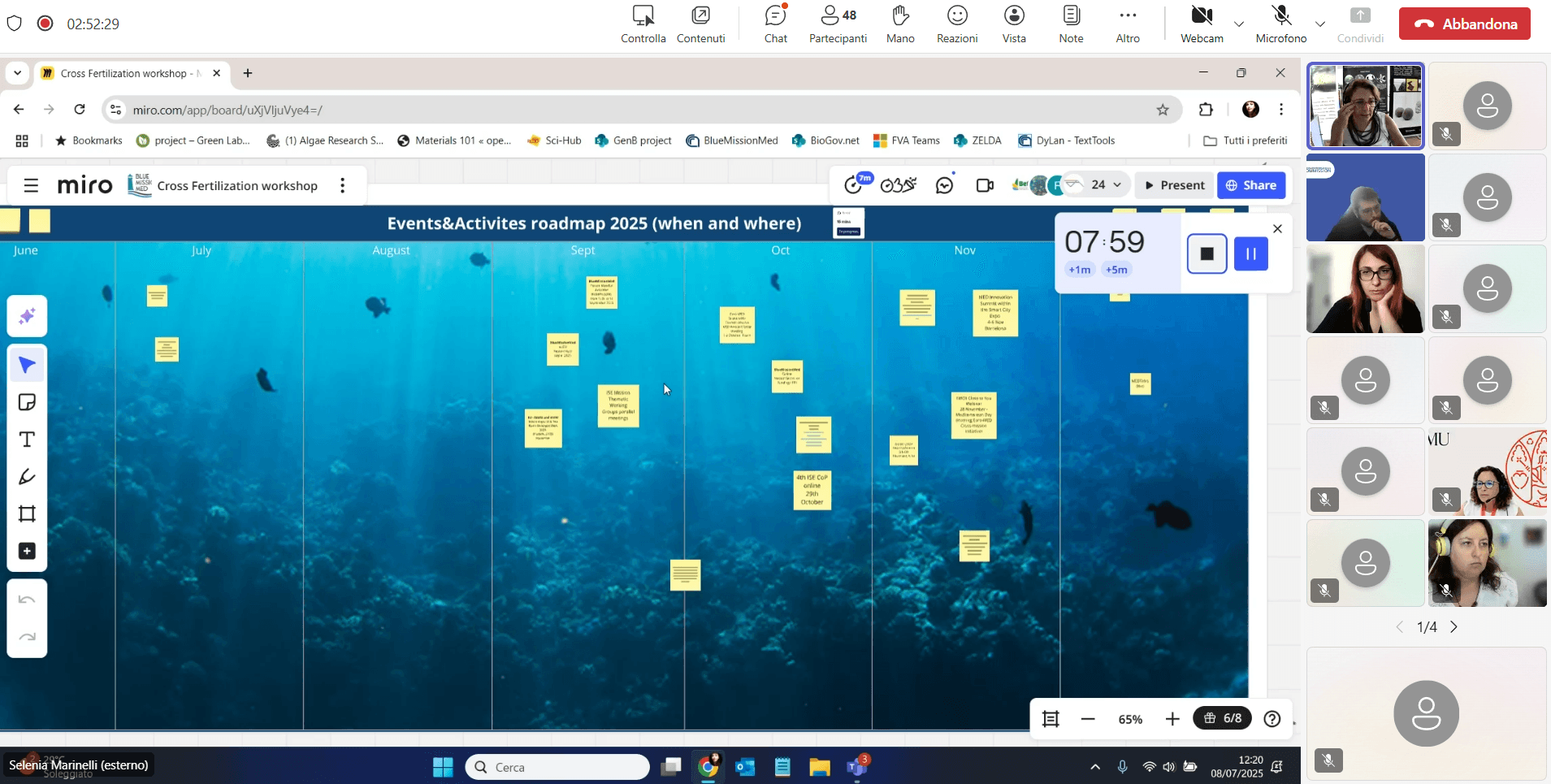This screenshot has width=1551, height=784.
Task: Reload the browser page
Action: pos(80,110)
